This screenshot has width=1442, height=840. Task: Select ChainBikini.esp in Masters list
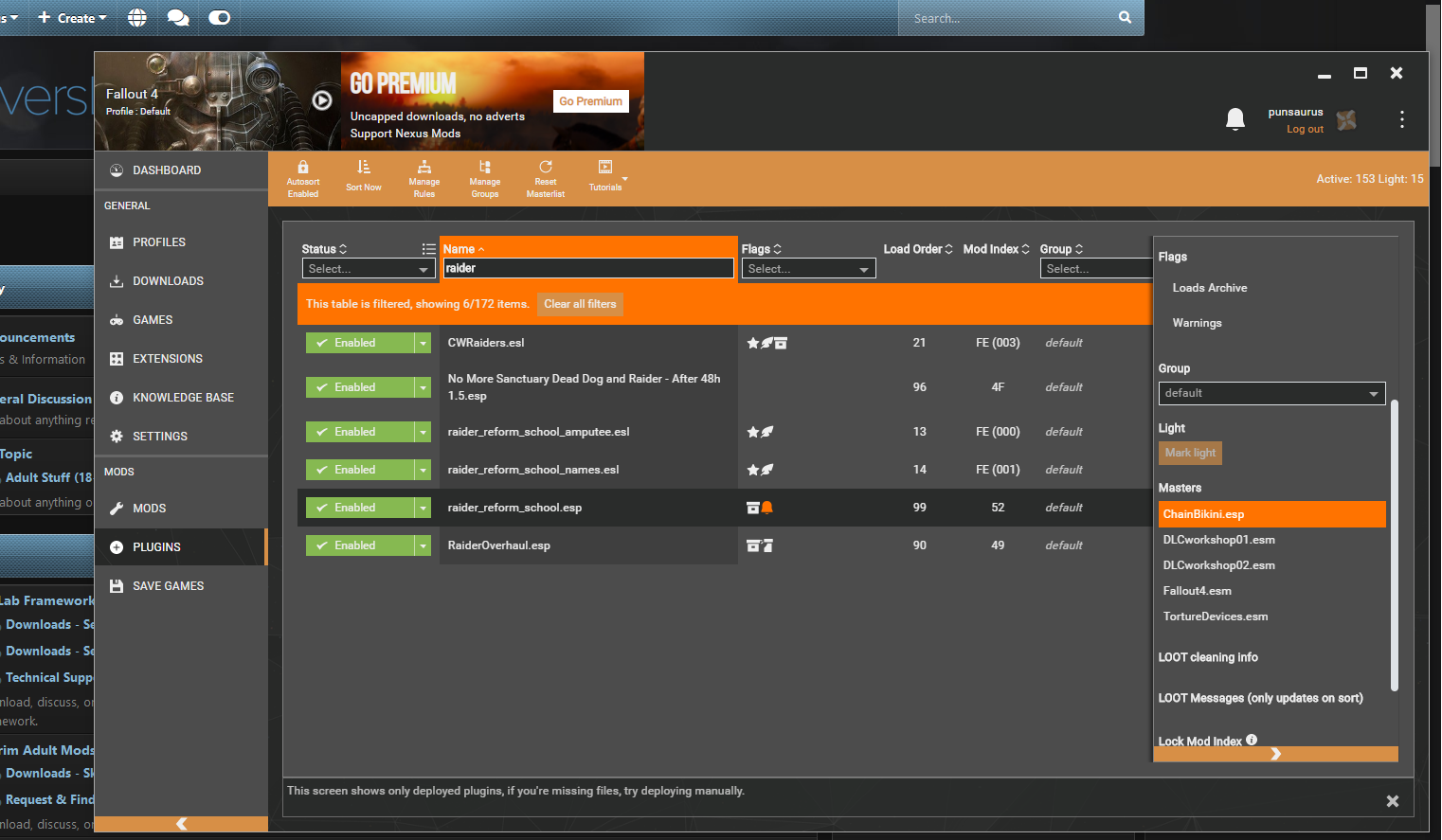pos(1271,514)
